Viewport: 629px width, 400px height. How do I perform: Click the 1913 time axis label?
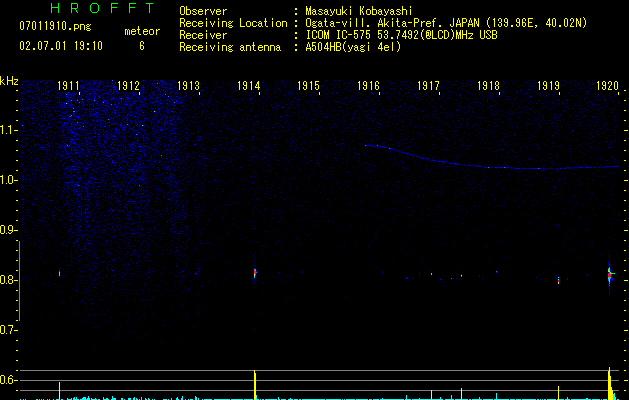point(189,86)
